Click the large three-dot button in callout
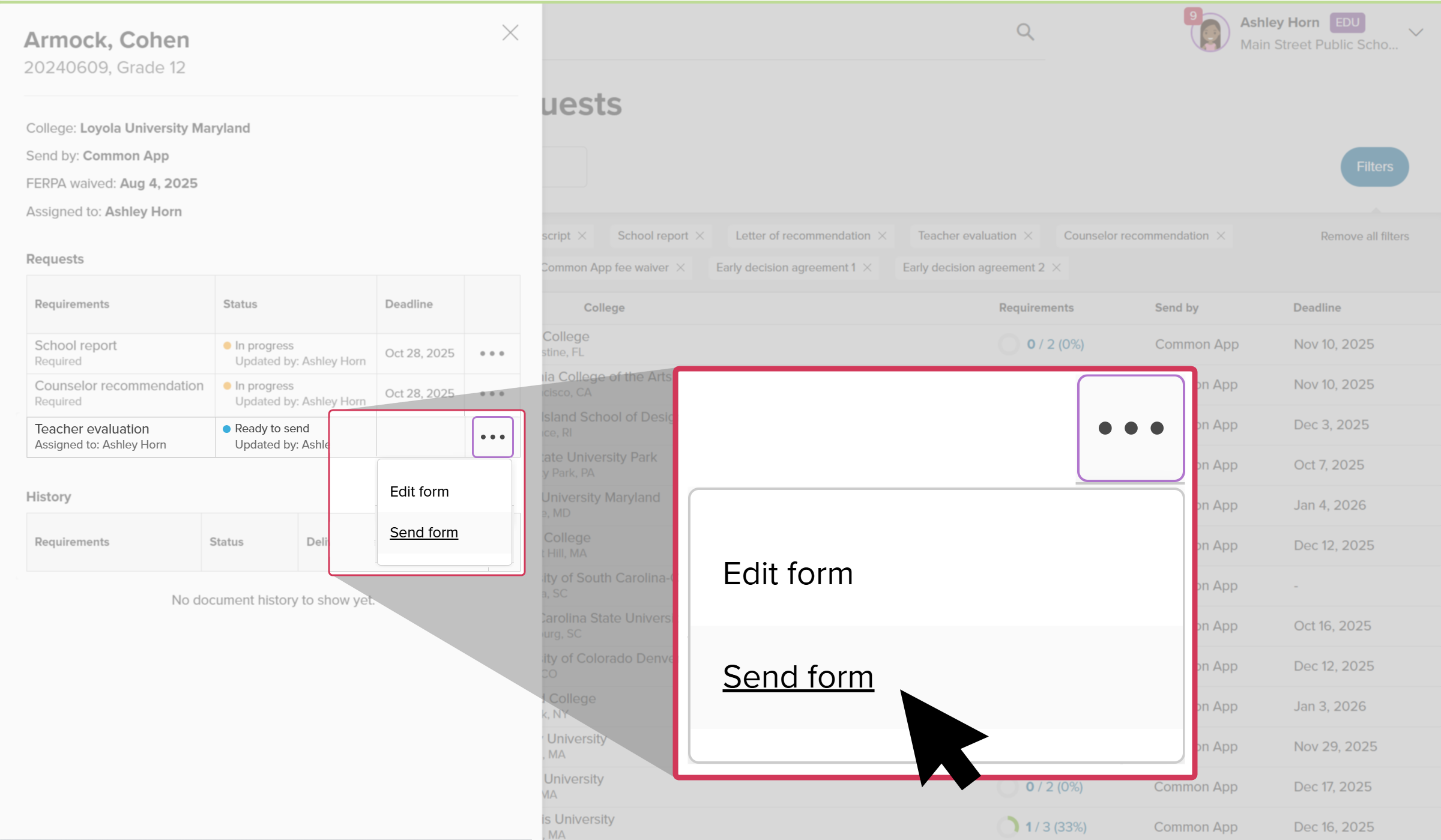Viewport: 1441px width, 840px height. pyautogui.click(x=1130, y=428)
